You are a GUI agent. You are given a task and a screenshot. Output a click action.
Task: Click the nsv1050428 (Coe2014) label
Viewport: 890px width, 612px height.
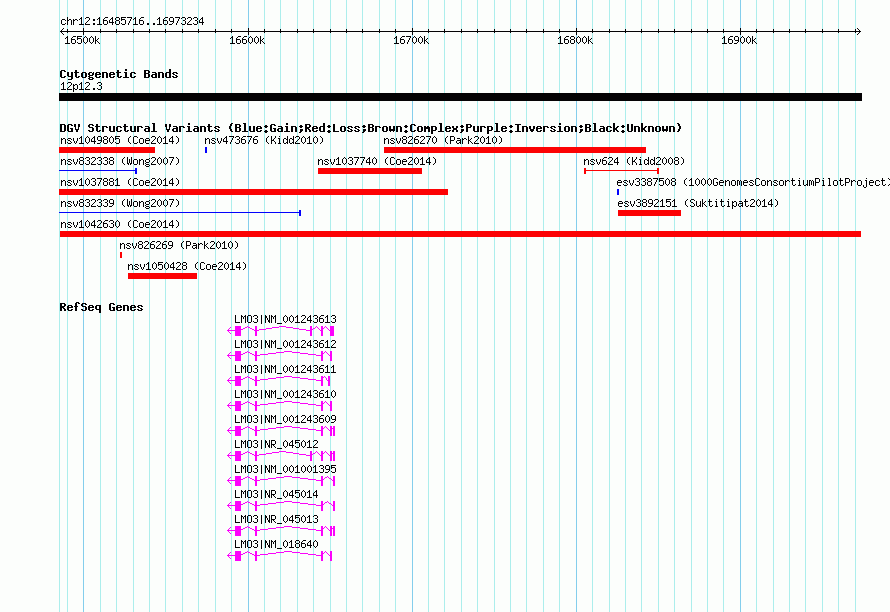pos(187,266)
